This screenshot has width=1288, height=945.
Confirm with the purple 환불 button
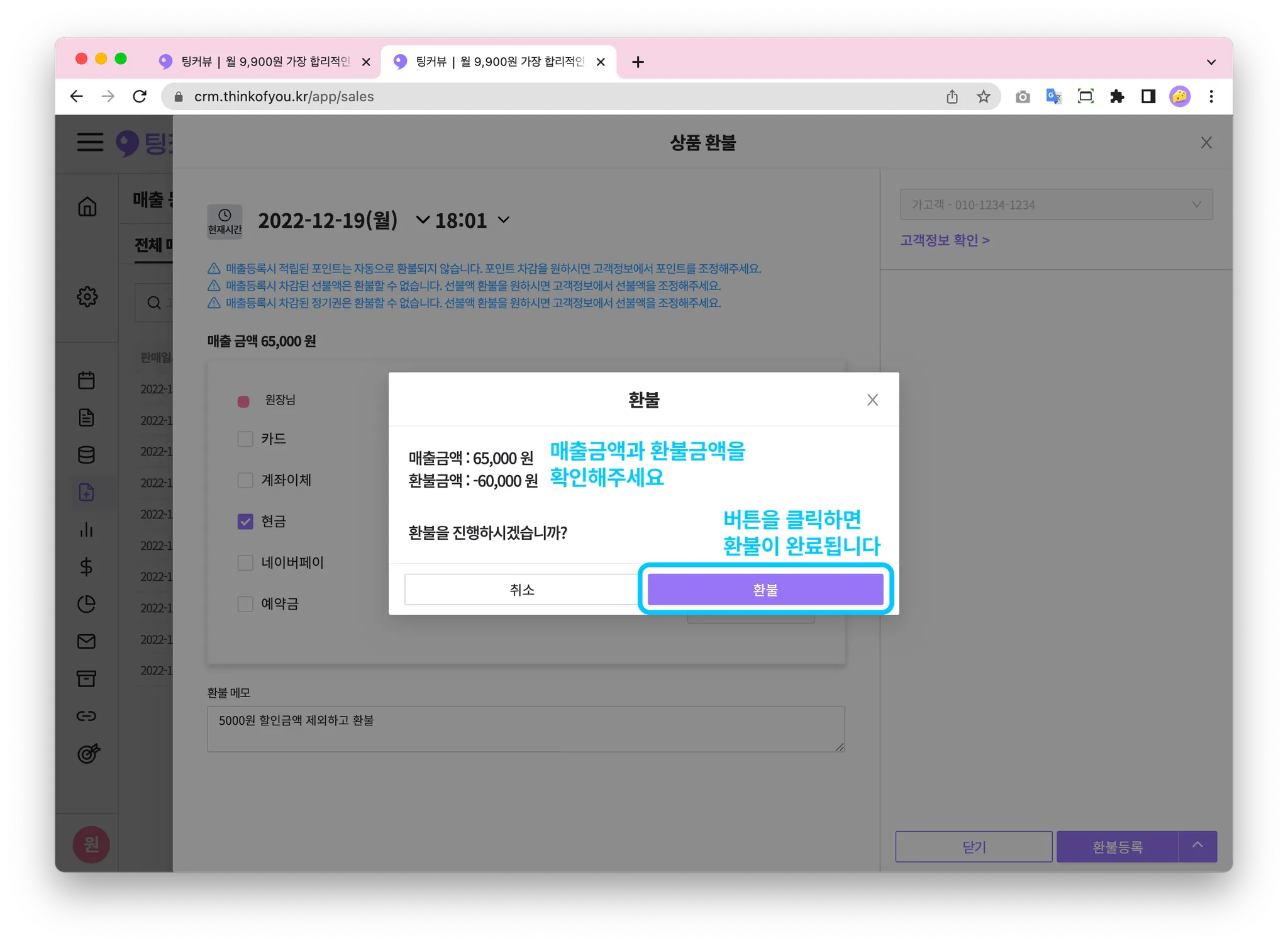point(765,590)
